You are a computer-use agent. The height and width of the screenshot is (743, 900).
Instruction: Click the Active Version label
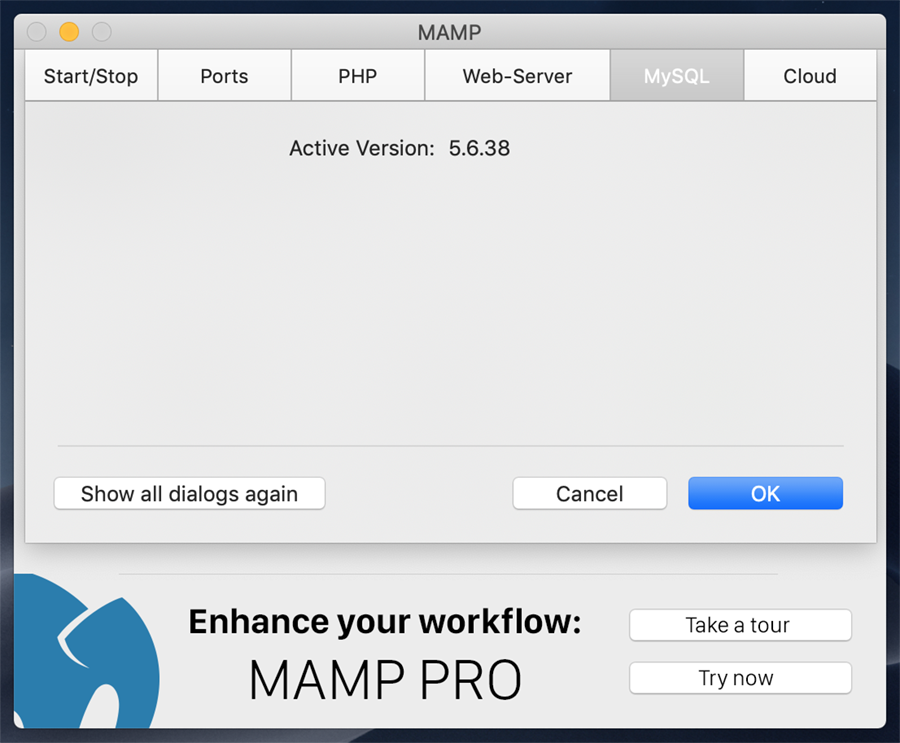pyautogui.click(x=361, y=149)
